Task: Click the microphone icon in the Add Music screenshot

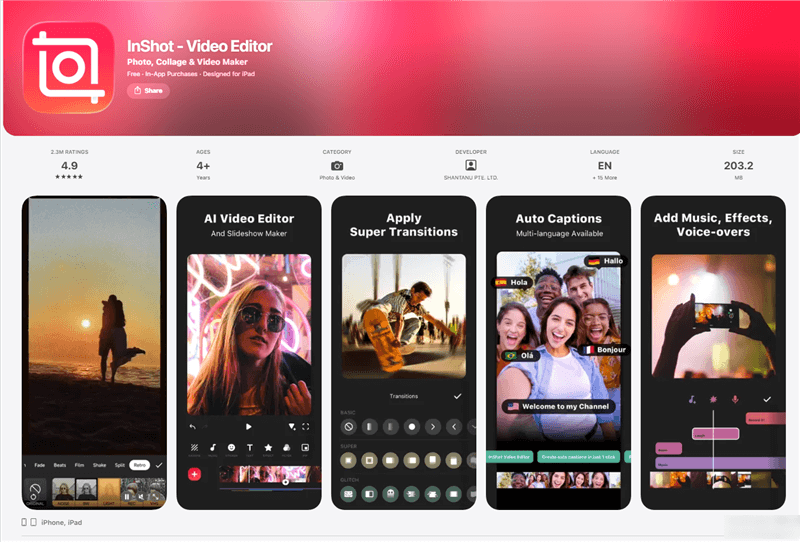Action: pyautogui.click(x=735, y=399)
